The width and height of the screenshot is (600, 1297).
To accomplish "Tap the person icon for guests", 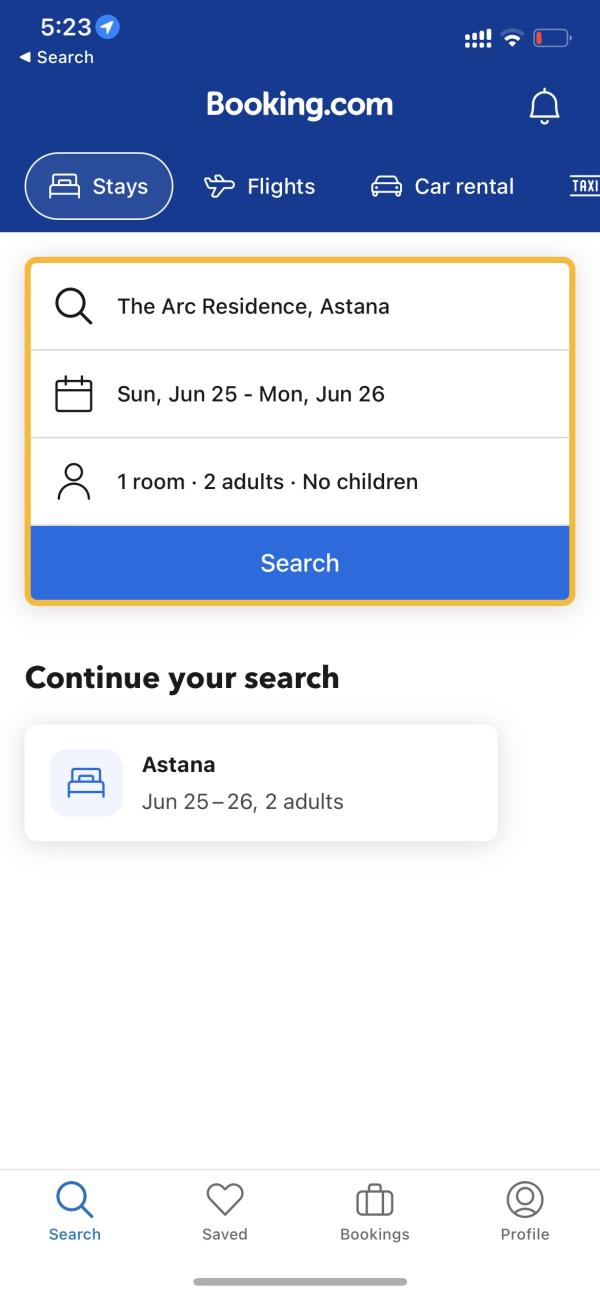I will point(73,481).
